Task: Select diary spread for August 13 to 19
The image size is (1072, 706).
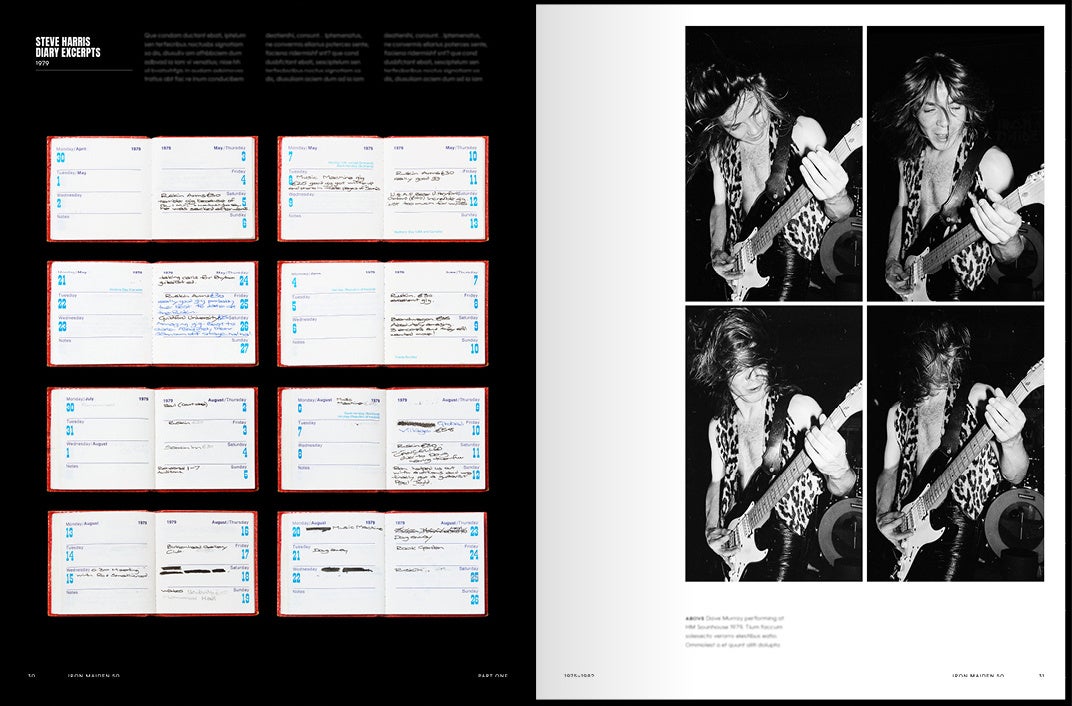Action: point(152,564)
